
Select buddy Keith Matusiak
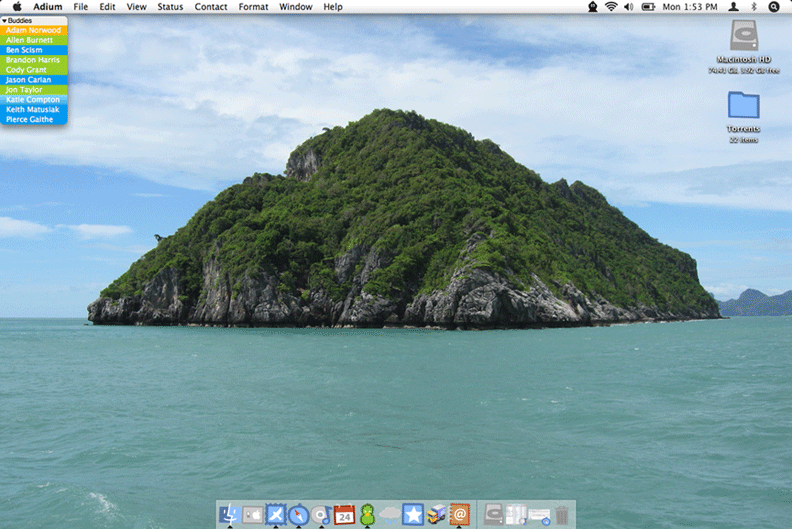(x=34, y=110)
